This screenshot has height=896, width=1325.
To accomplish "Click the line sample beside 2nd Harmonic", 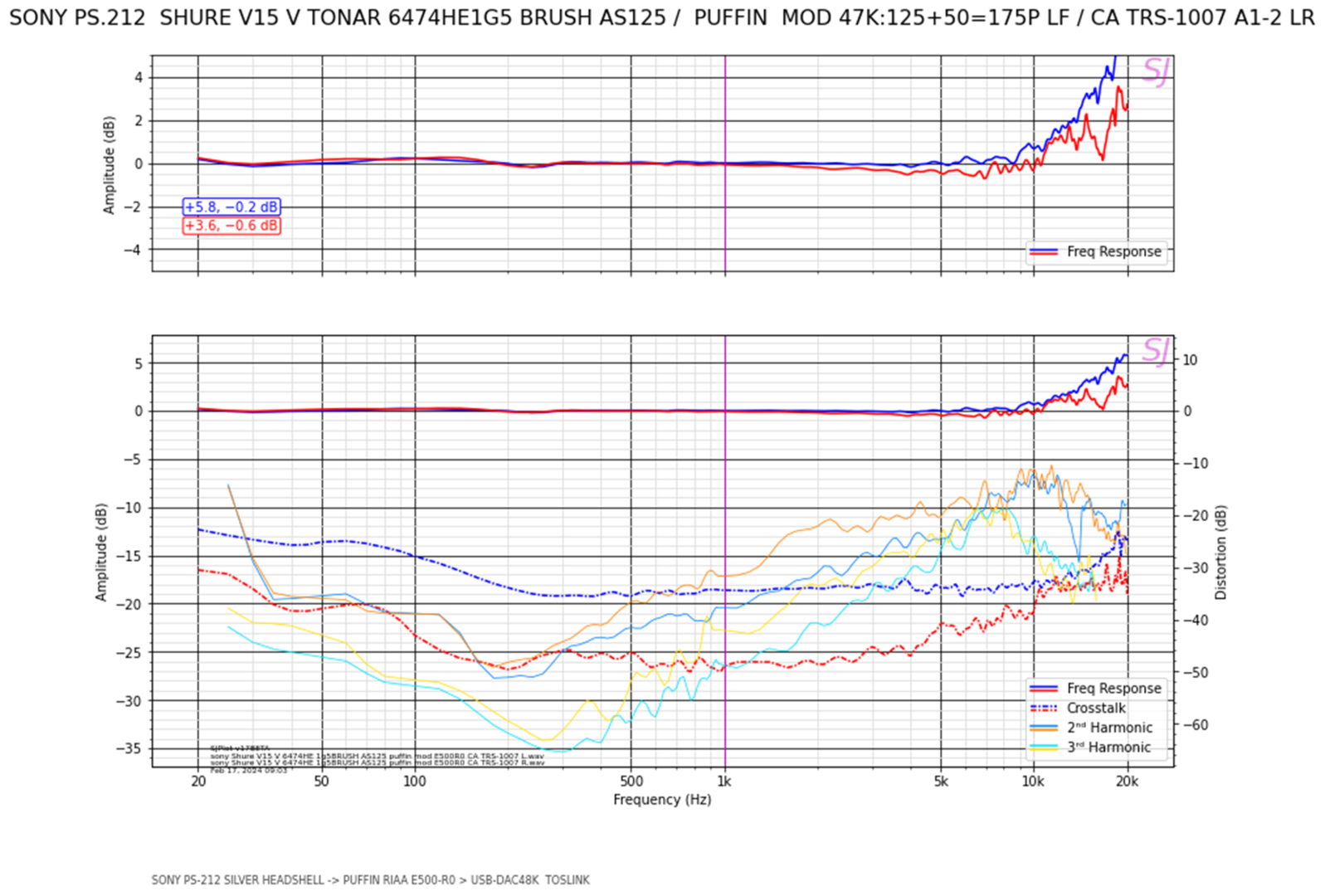I will [x=1044, y=728].
